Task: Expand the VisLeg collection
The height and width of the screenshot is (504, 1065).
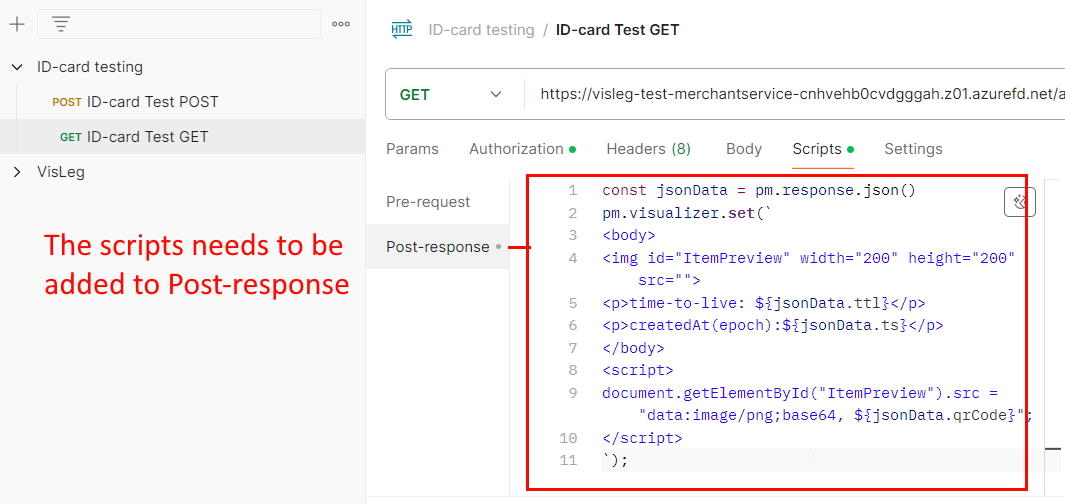Action: point(17,172)
